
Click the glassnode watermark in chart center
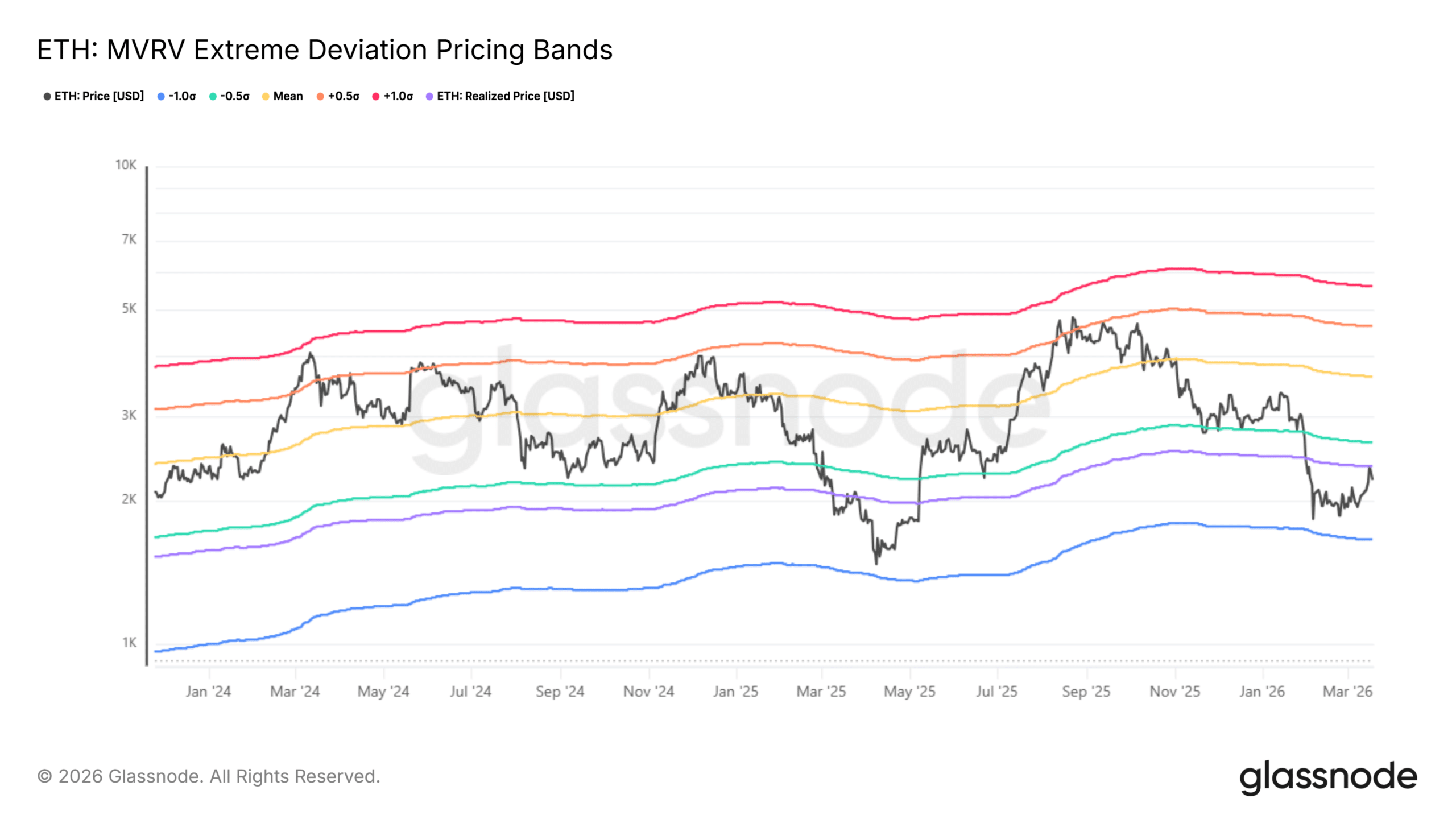[728, 409]
